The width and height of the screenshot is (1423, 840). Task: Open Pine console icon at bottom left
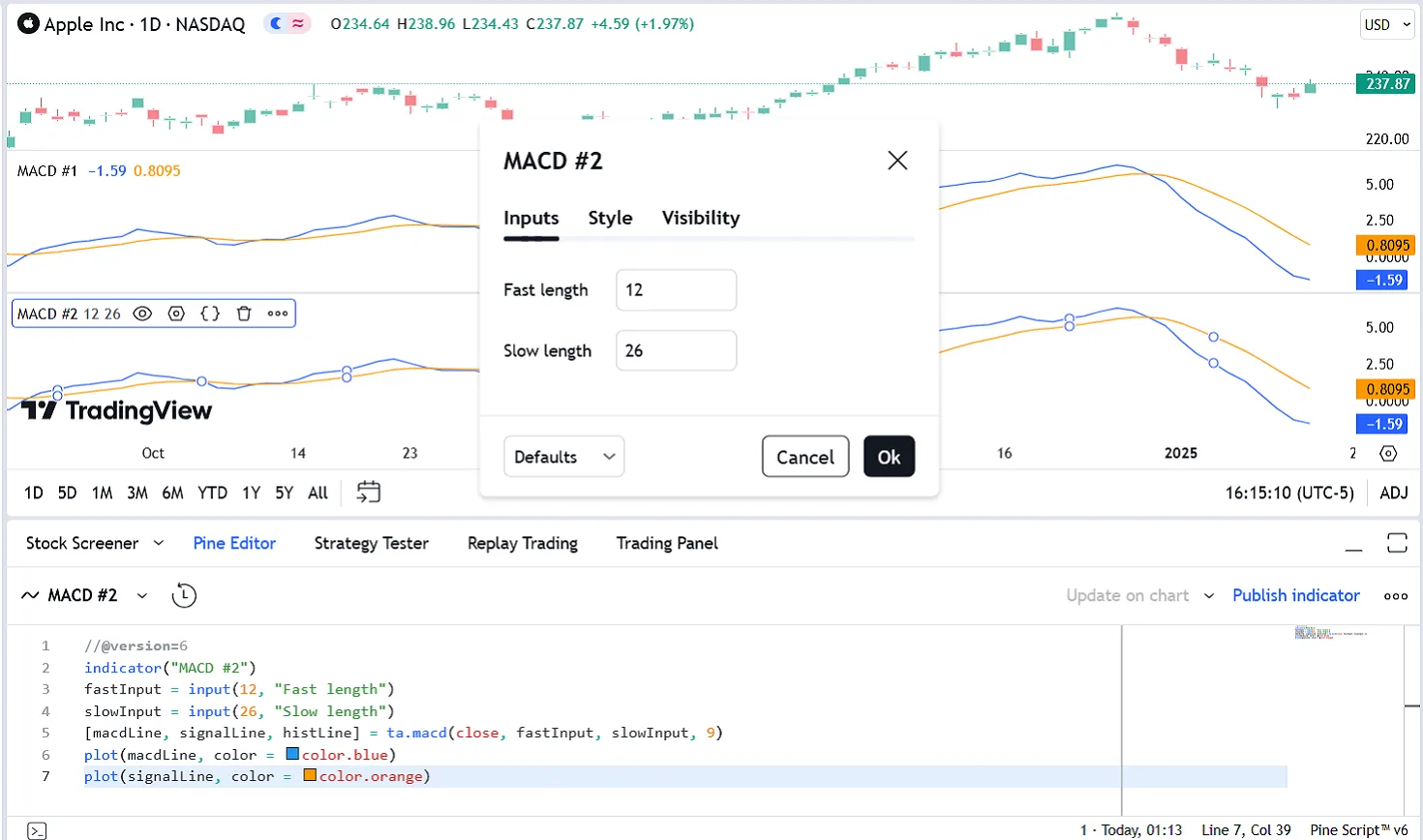click(x=37, y=830)
